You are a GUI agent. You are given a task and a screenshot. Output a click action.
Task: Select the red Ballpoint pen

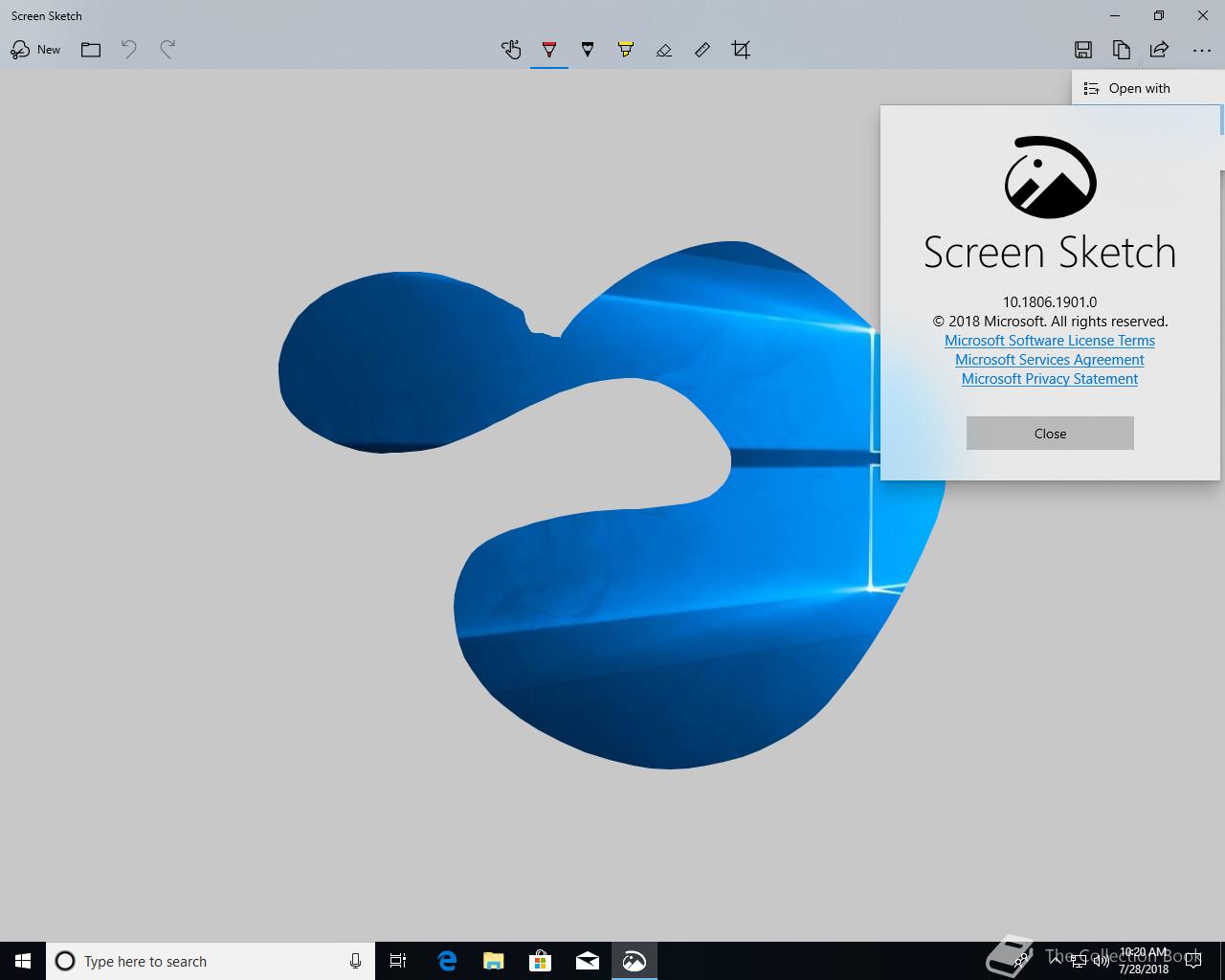(549, 50)
